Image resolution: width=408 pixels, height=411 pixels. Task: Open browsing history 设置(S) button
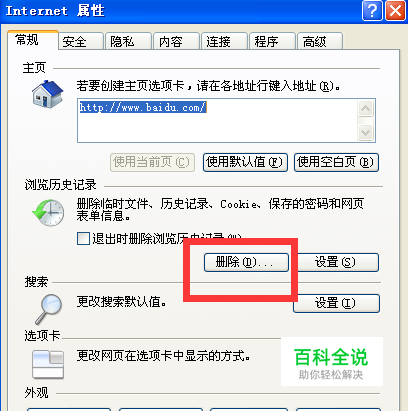point(337,262)
